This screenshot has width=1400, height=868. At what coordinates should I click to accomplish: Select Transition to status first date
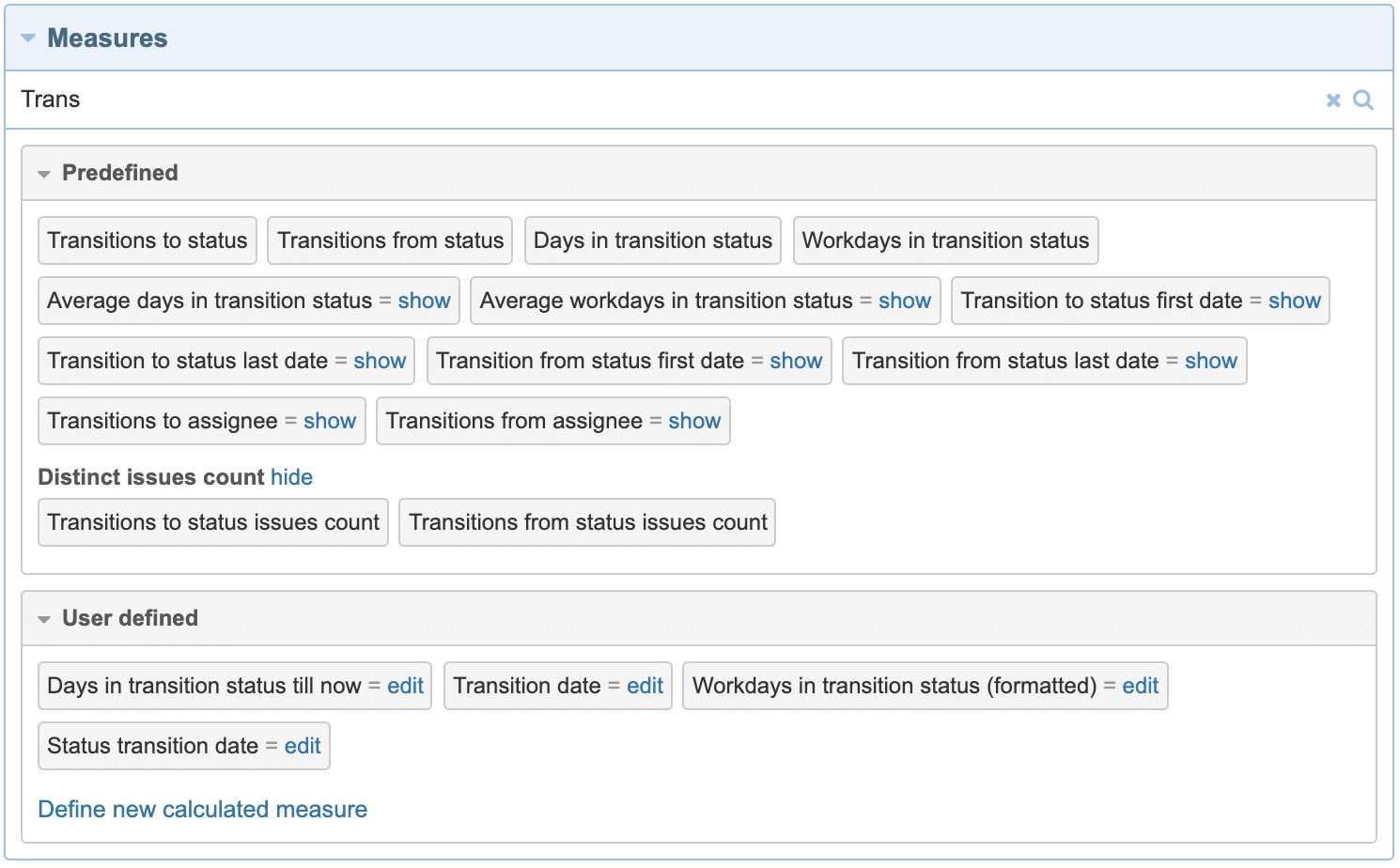pyautogui.click(x=1101, y=301)
